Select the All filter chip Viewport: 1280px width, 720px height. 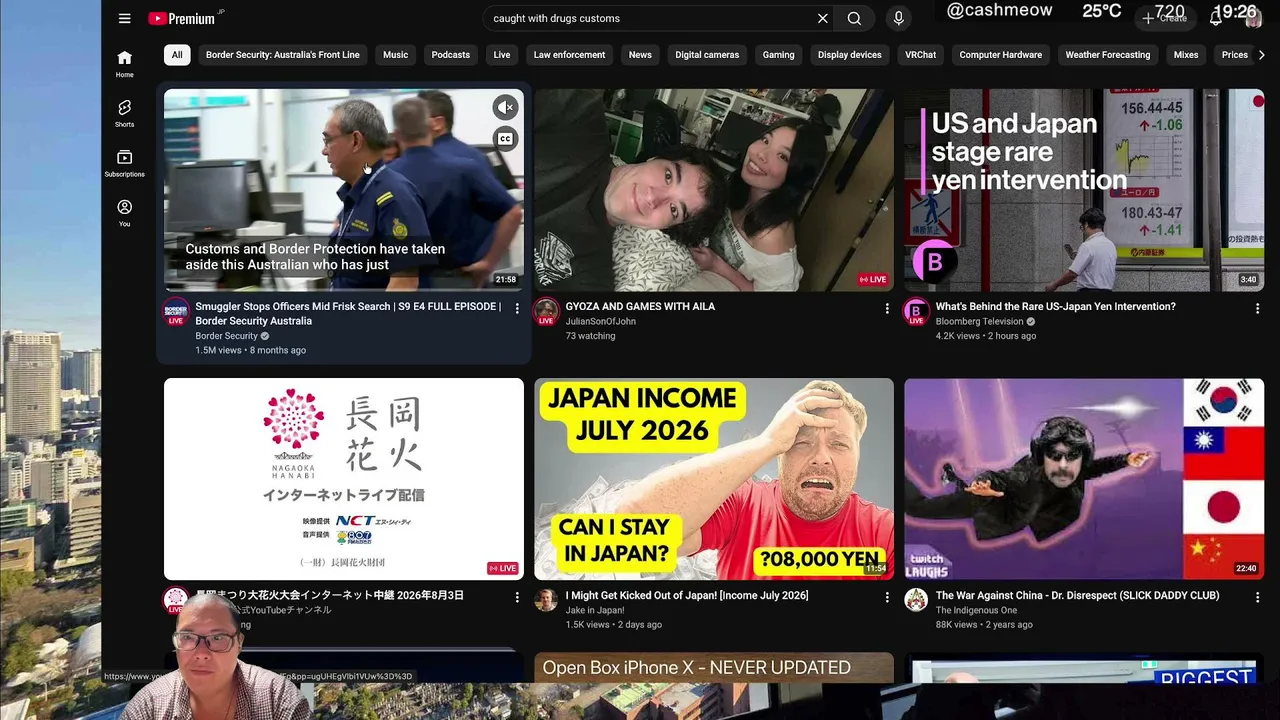point(177,55)
